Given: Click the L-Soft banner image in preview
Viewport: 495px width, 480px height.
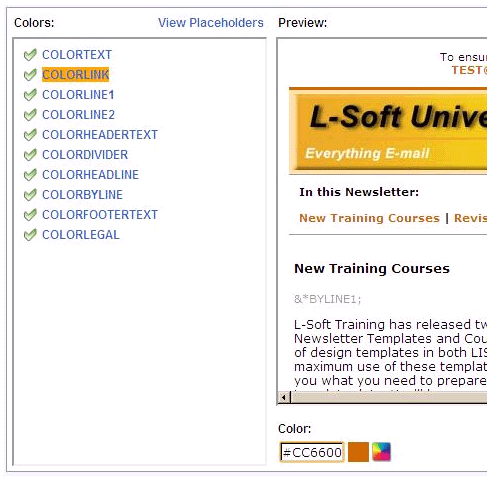Looking at the screenshot, I should coord(388,131).
